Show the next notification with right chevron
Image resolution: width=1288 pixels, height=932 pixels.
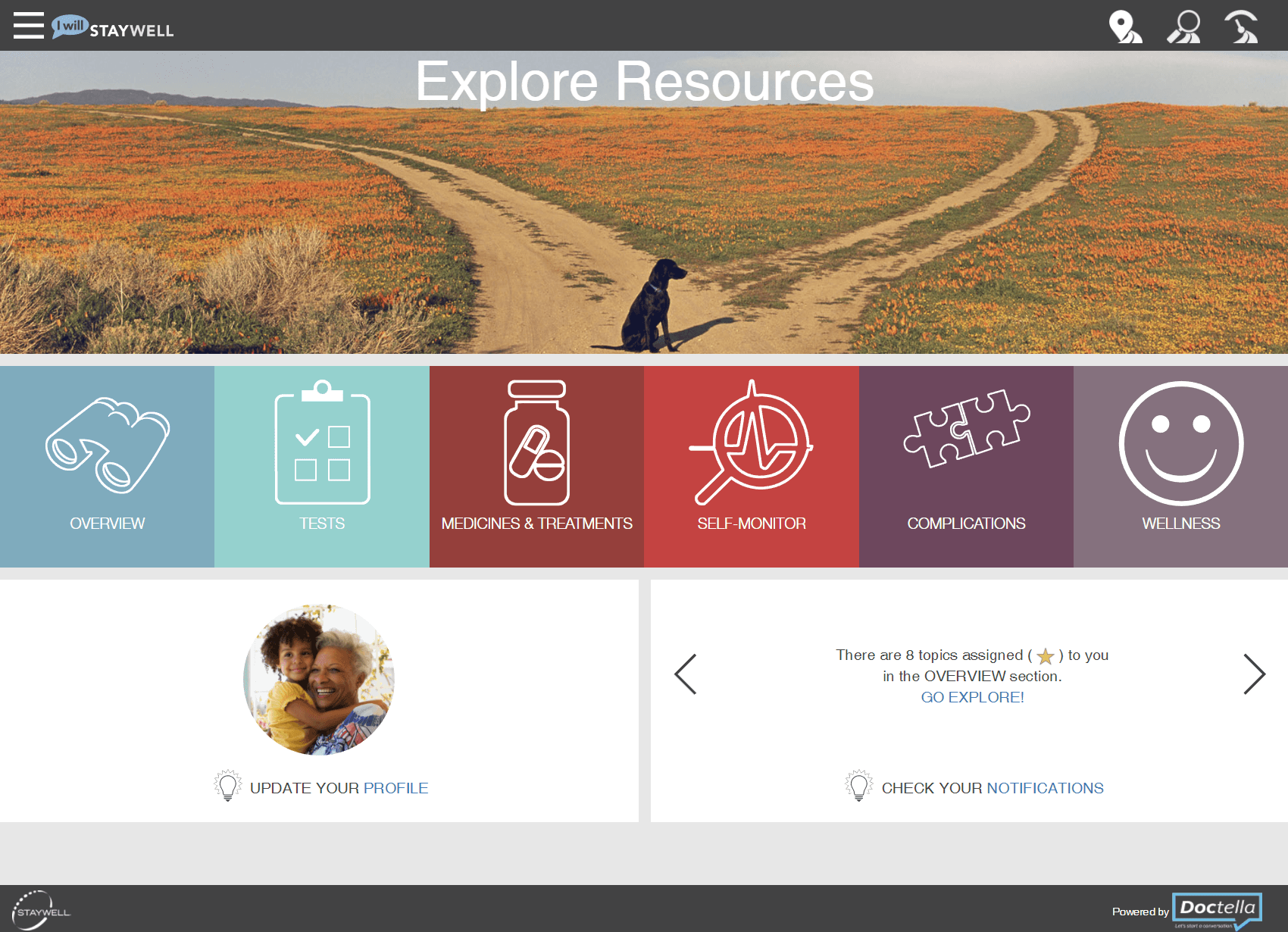1254,674
